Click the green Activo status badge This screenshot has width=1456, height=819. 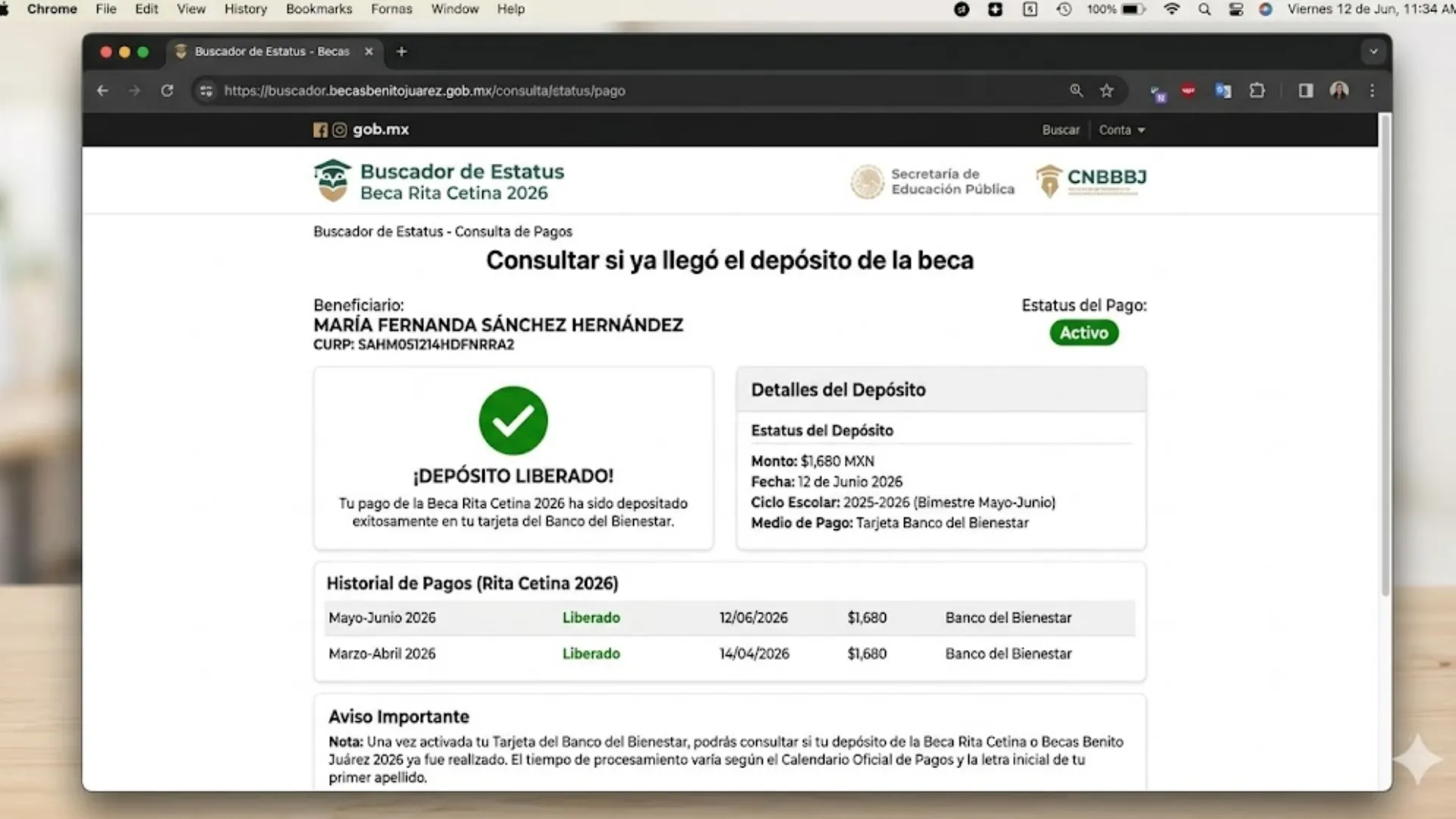click(1084, 333)
